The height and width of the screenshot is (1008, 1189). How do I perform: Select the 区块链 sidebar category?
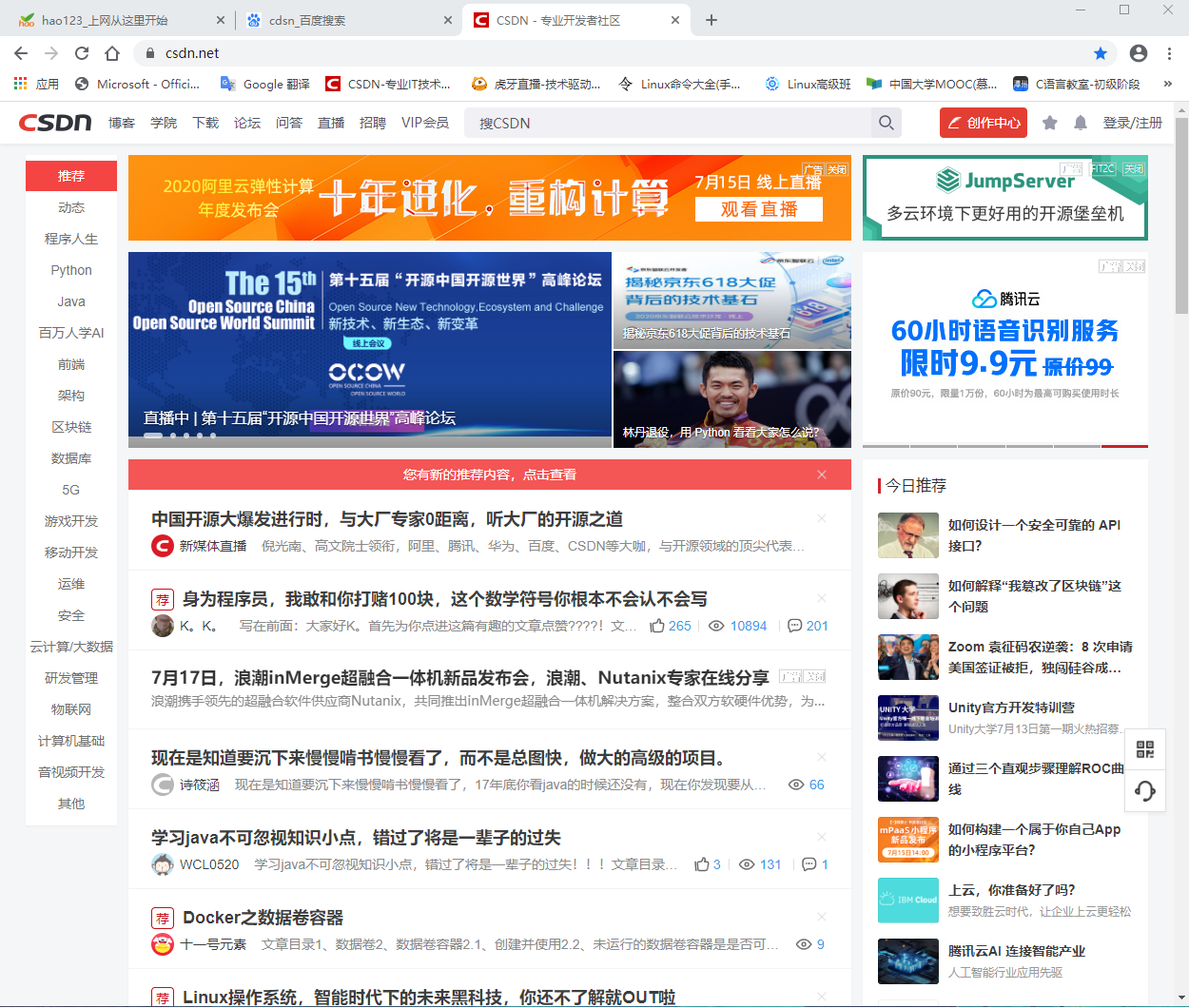click(71, 427)
